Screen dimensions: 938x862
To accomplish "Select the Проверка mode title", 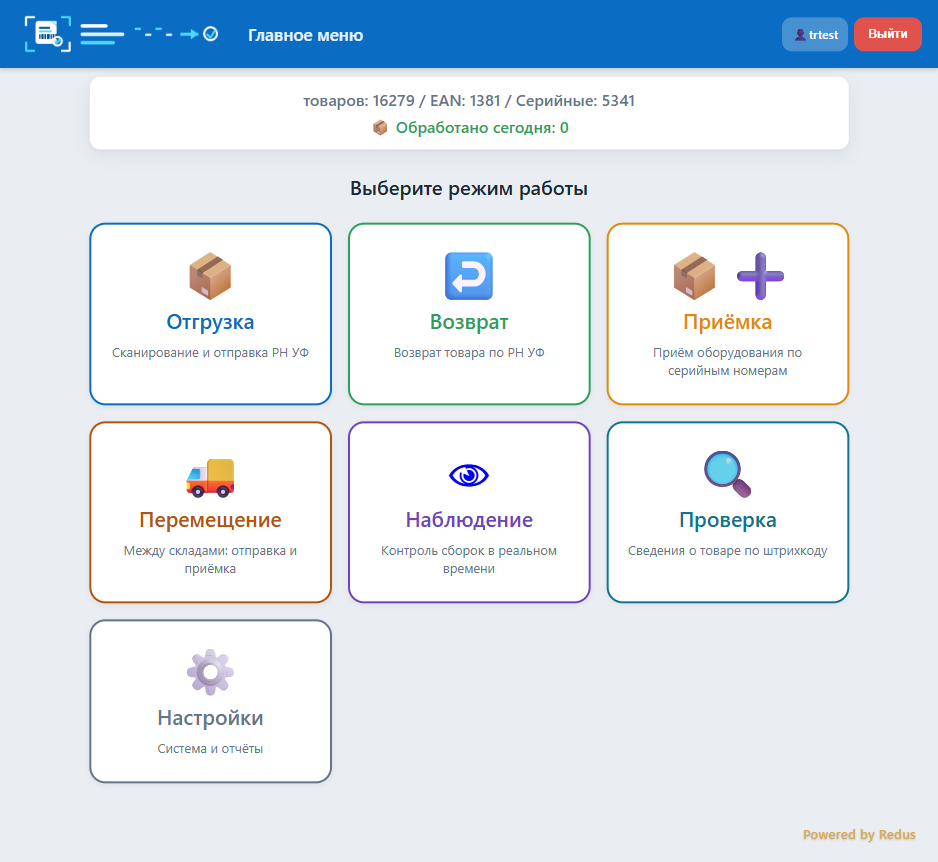I will tap(727, 520).
